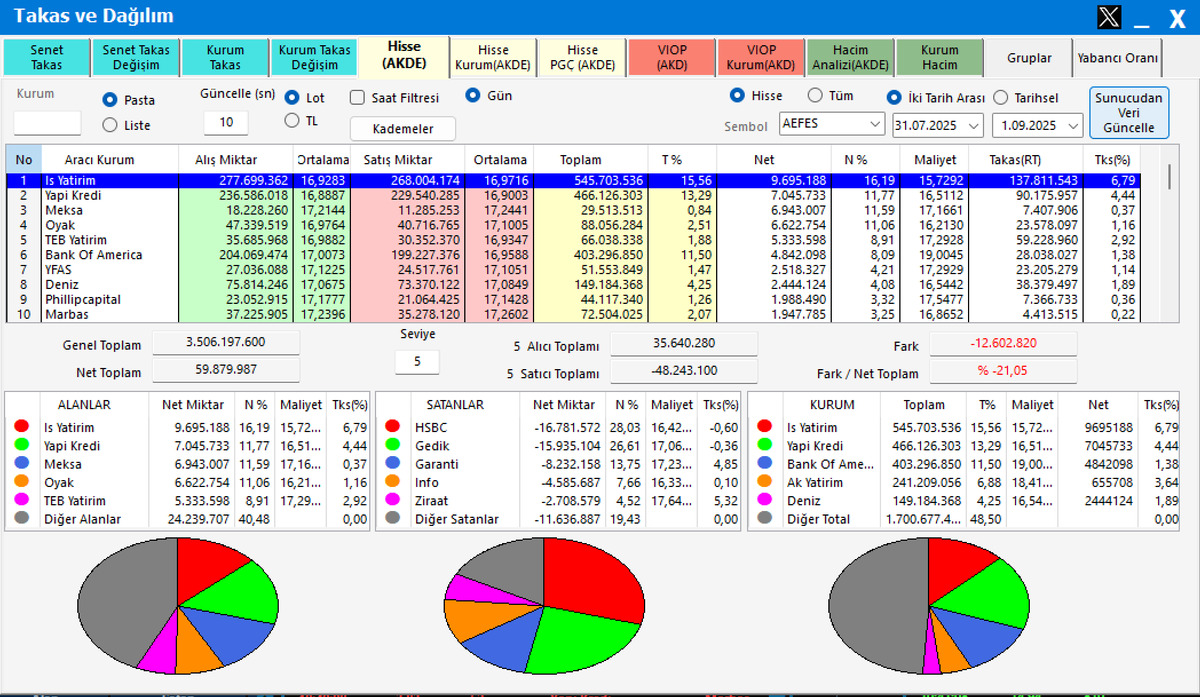
Task: Click the SATANLAR pie chart
Action: tap(544, 606)
